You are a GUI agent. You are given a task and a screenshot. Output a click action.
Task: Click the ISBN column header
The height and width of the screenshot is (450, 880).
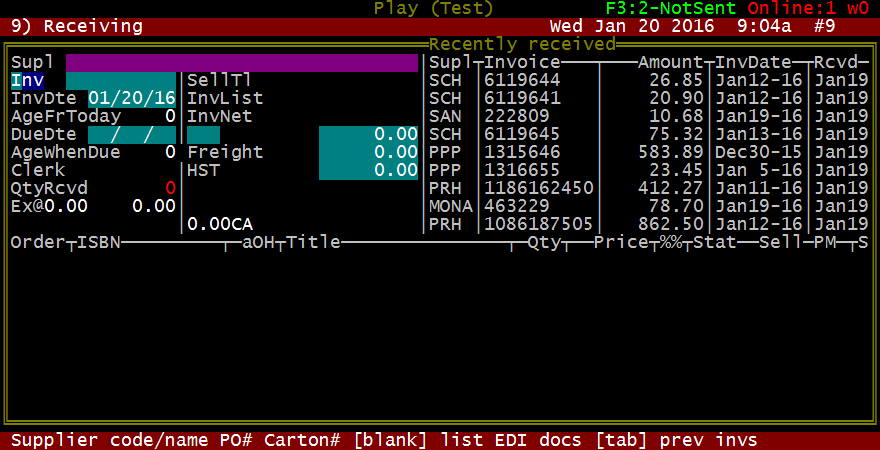pos(99,242)
